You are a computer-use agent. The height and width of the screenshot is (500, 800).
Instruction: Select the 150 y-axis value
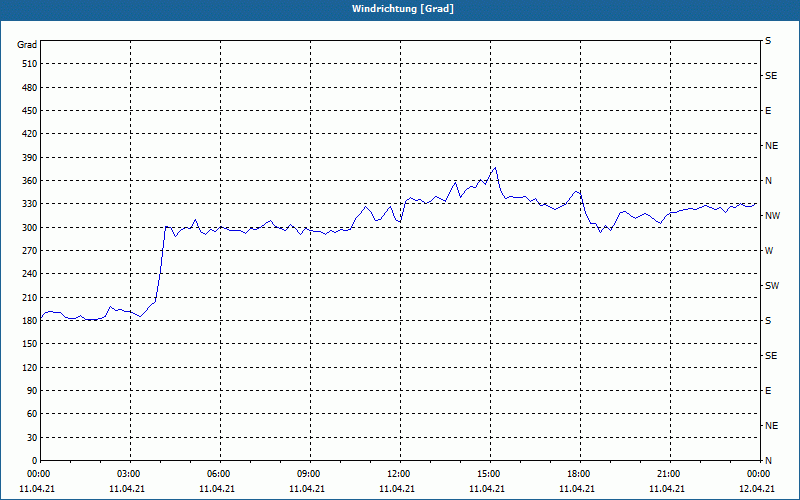coord(30,344)
